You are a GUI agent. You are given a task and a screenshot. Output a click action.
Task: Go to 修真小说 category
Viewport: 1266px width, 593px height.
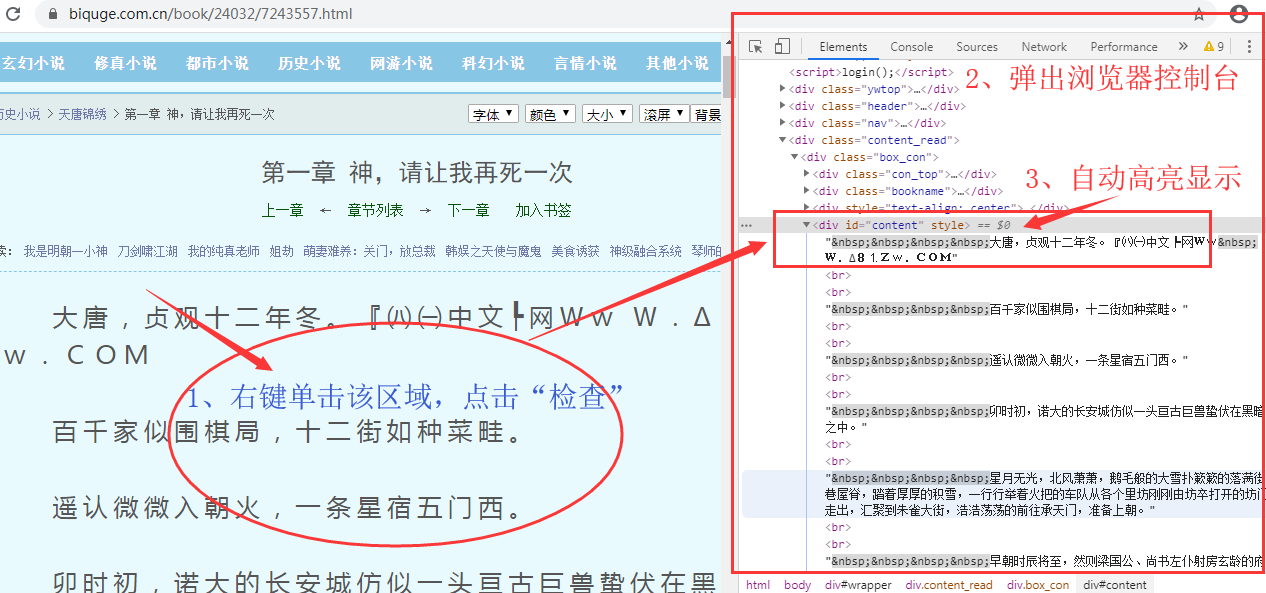click(126, 63)
